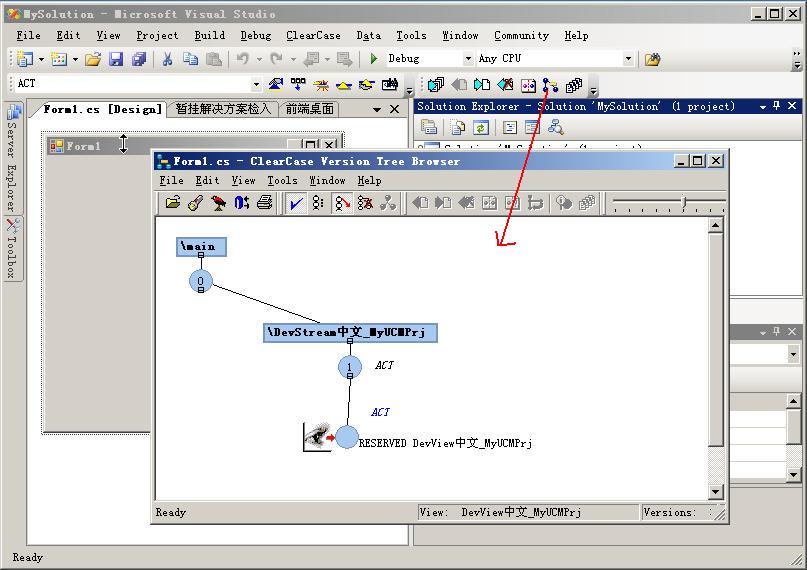
Task: Expand the ClearCase toolbar options chevron
Action: tap(593, 91)
